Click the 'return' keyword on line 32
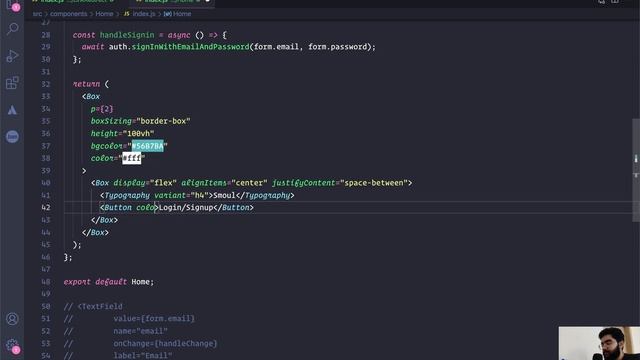 click(x=86, y=84)
